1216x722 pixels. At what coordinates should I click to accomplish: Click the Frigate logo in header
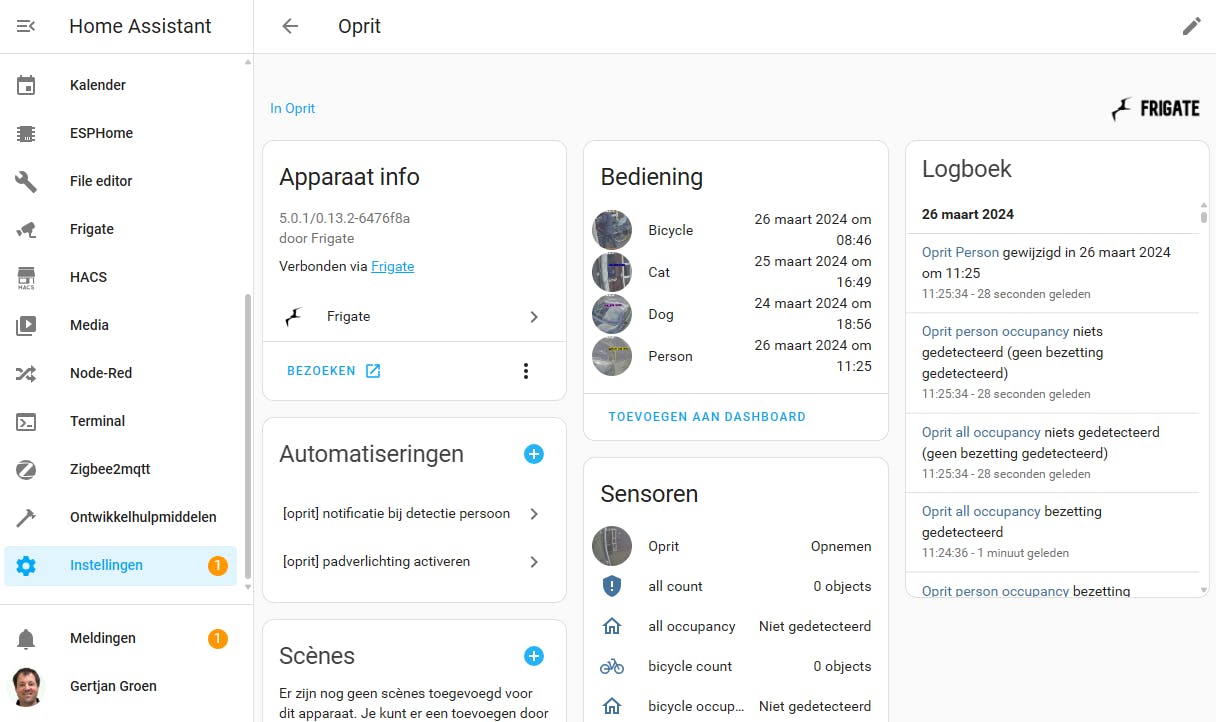(x=1155, y=109)
